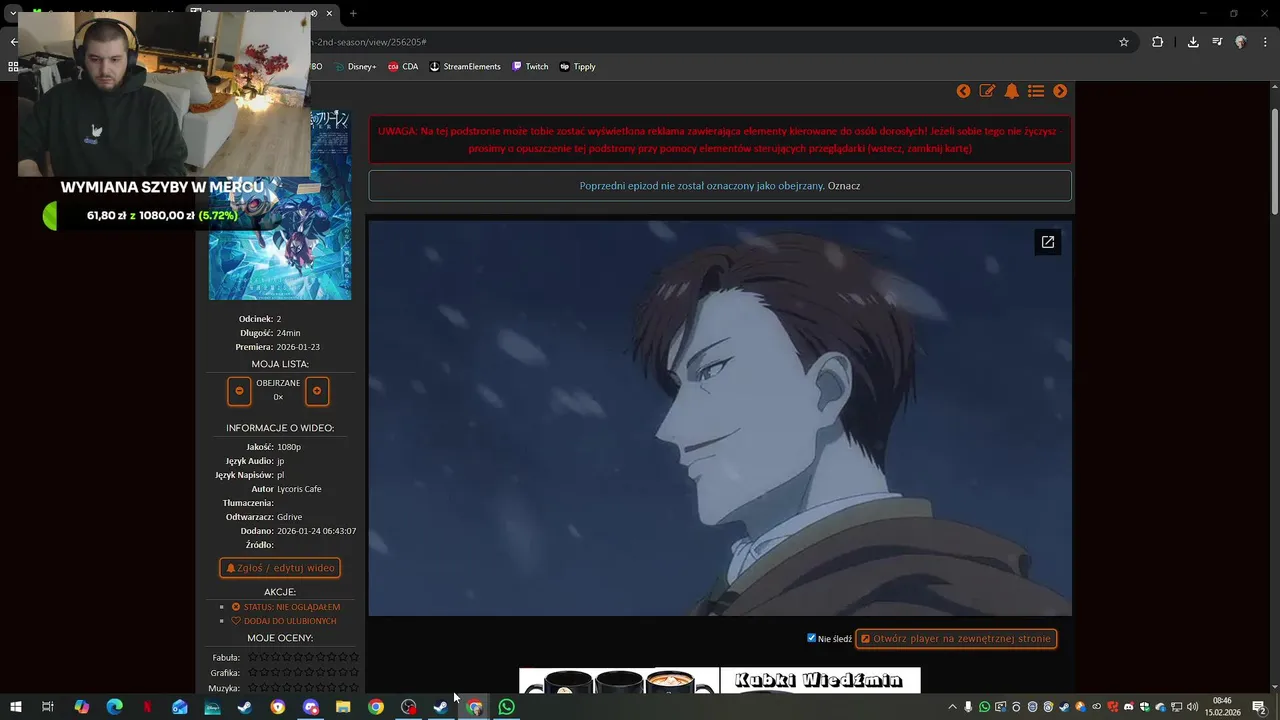This screenshot has width=1280, height=720.
Task: Open the Tipply bookmark
Action: (x=578, y=67)
